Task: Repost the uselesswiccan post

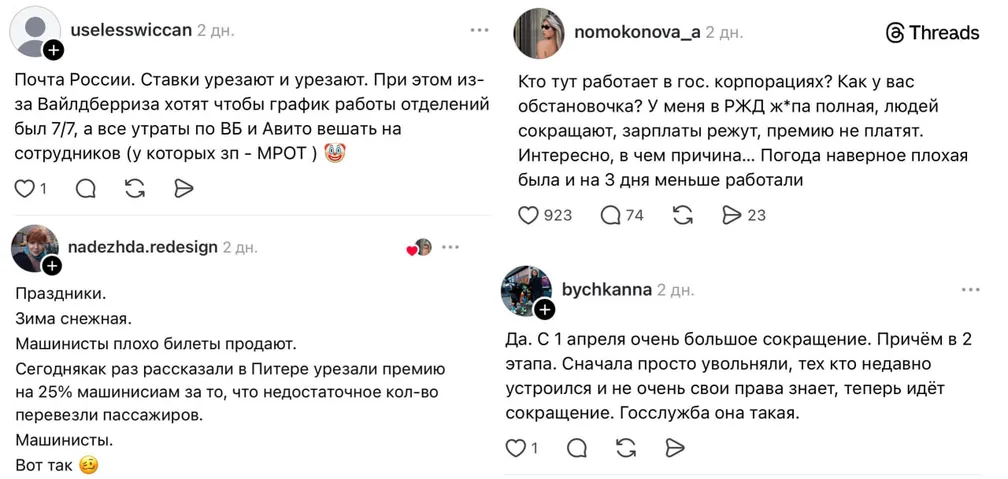Action: [x=135, y=188]
